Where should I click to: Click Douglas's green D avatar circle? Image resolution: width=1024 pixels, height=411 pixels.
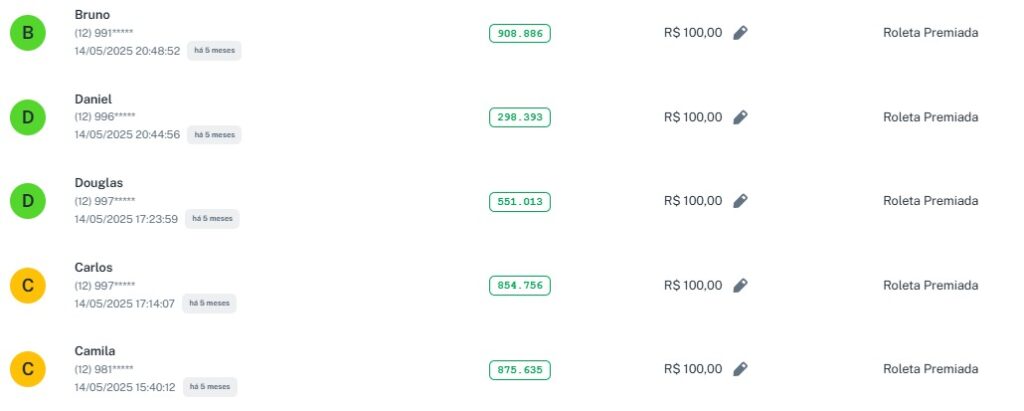tap(28, 202)
